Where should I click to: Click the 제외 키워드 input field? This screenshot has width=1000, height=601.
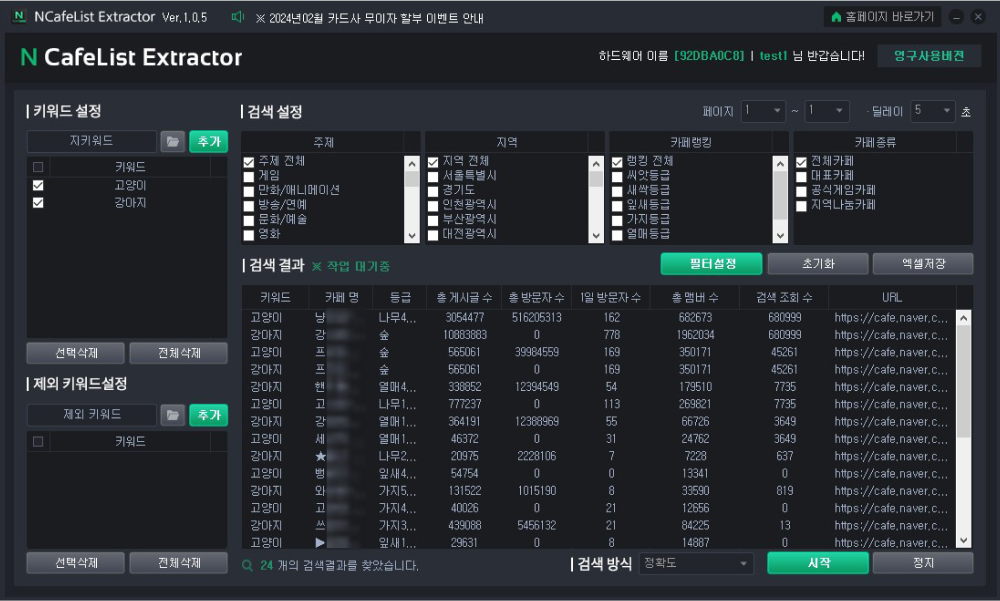(x=92, y=415)
